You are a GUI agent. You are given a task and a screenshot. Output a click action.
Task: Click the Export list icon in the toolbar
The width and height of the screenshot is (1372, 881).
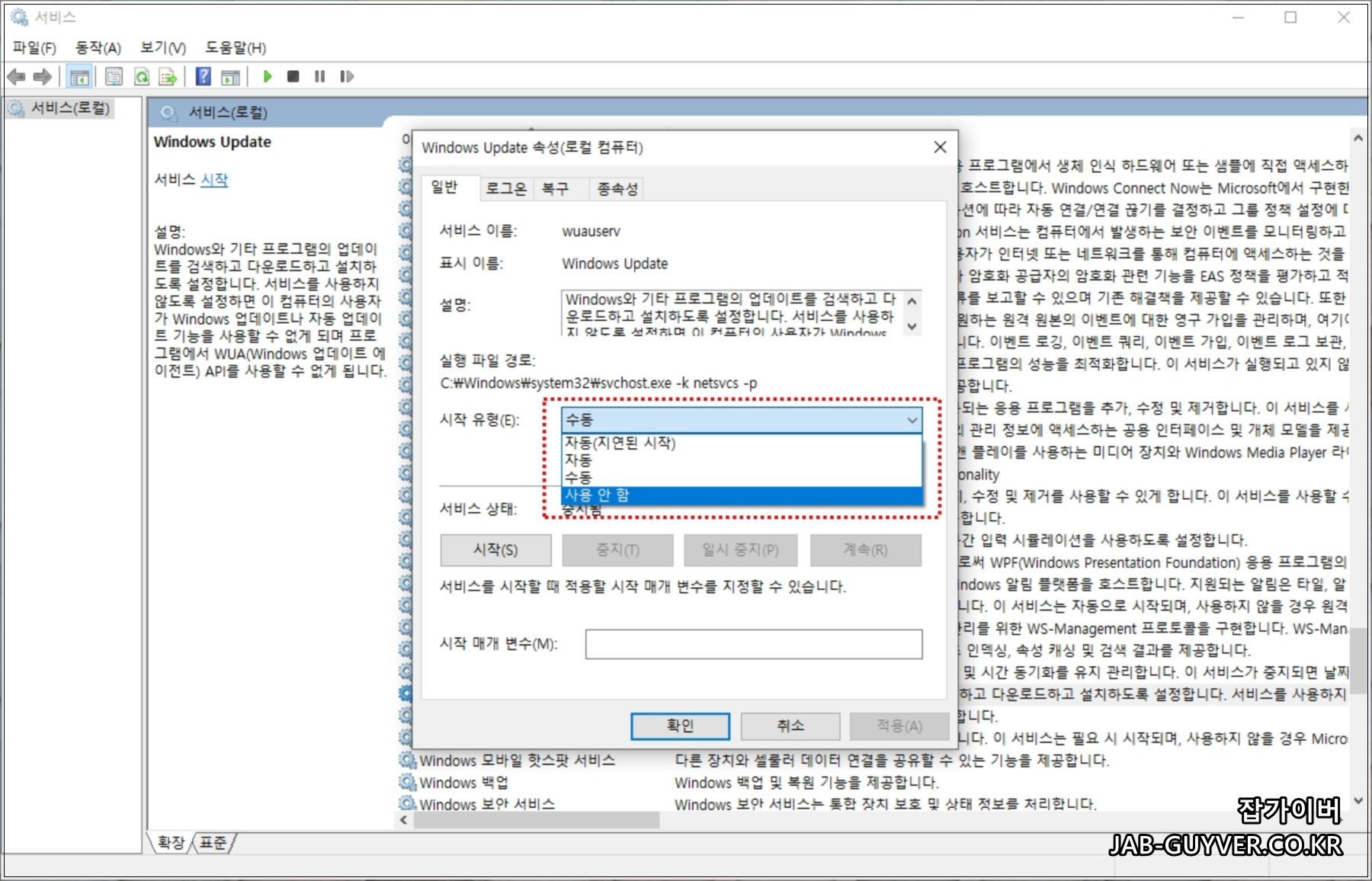[x=168, y=77]
